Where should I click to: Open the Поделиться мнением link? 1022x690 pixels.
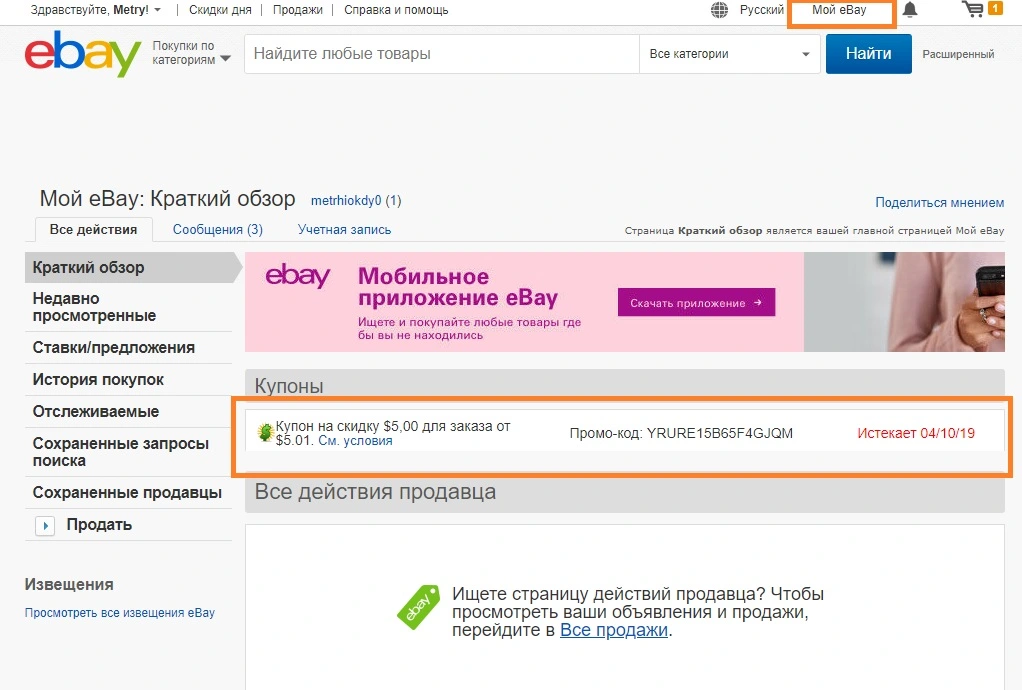pyautogui.click(x=939, y=203)
